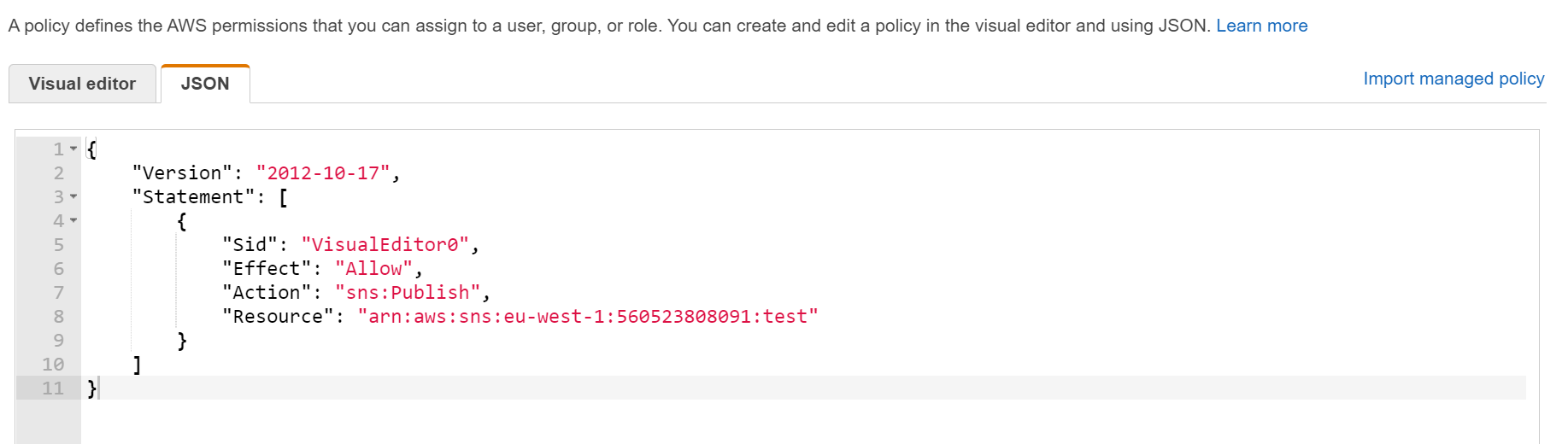This screenshot has width=1568, height=444.
Task: Click line number 2 in the gutter
Action: 58,173
